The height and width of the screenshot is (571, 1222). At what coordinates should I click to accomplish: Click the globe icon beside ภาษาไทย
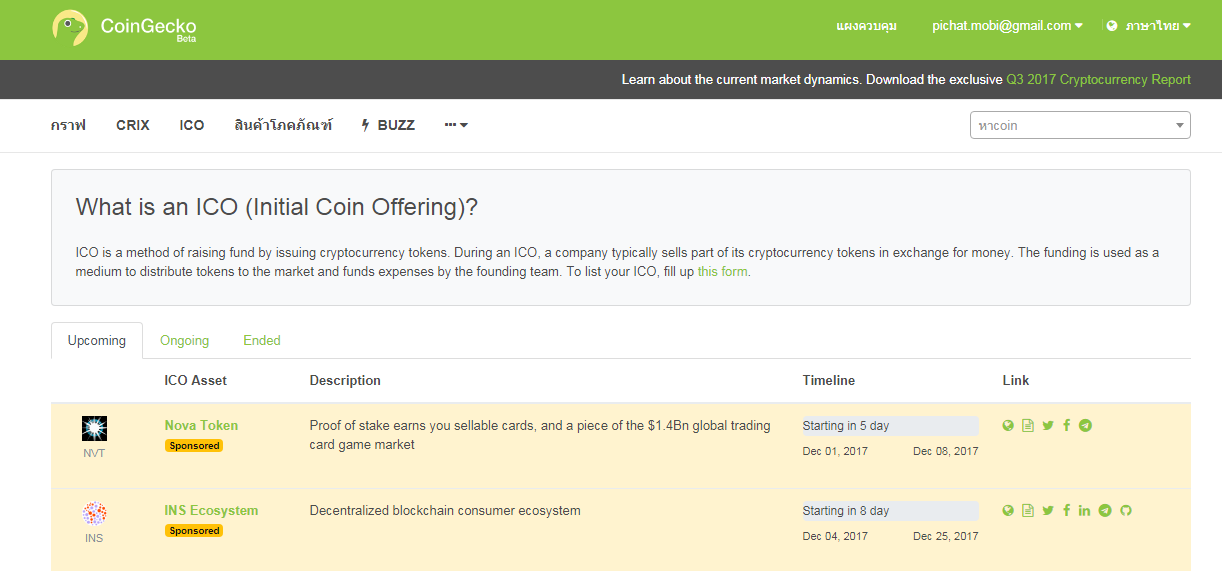1112,26
